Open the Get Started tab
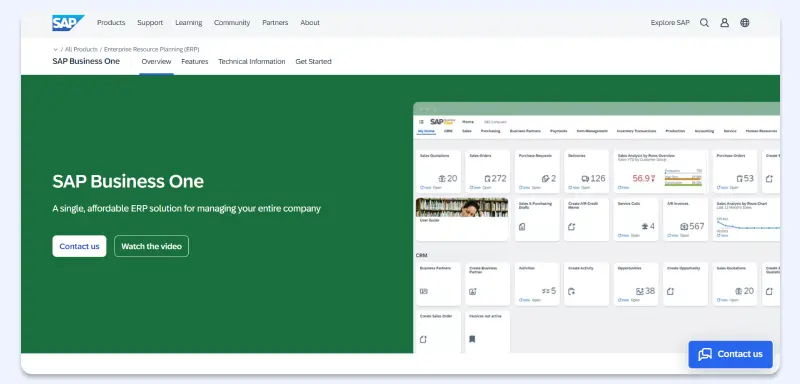The image size is (800, 384). pyautogui.click(x=313, y=62)
